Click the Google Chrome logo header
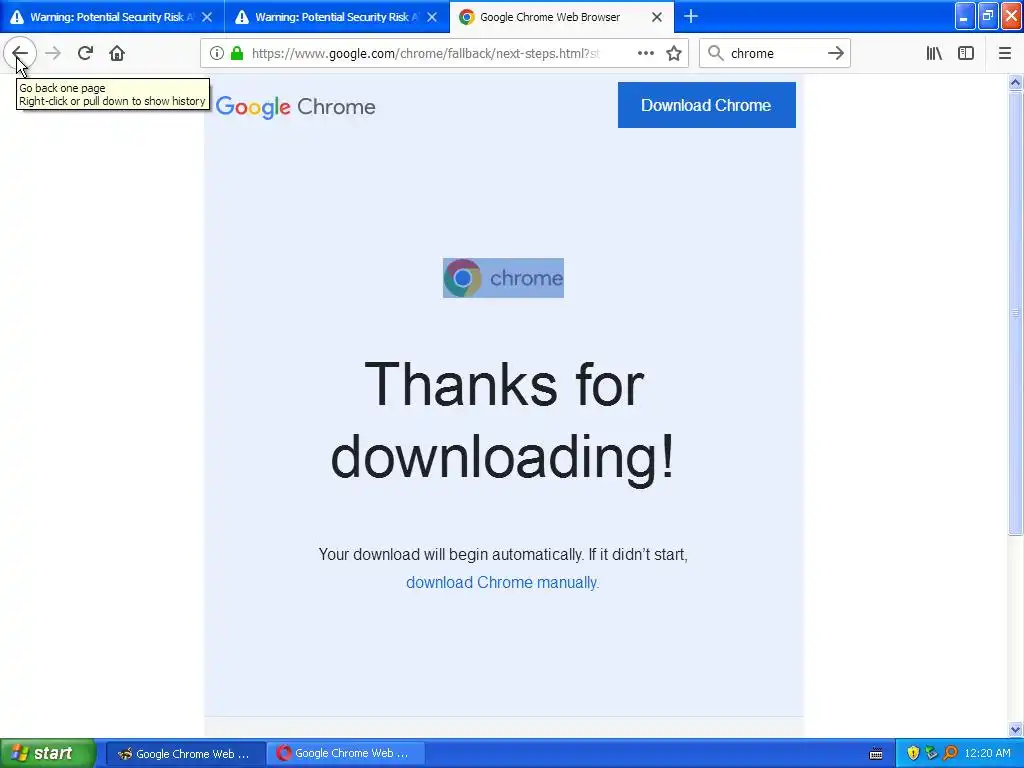Image resolution: width=1024 pixels, height=768 pixels. coord(295,107)
